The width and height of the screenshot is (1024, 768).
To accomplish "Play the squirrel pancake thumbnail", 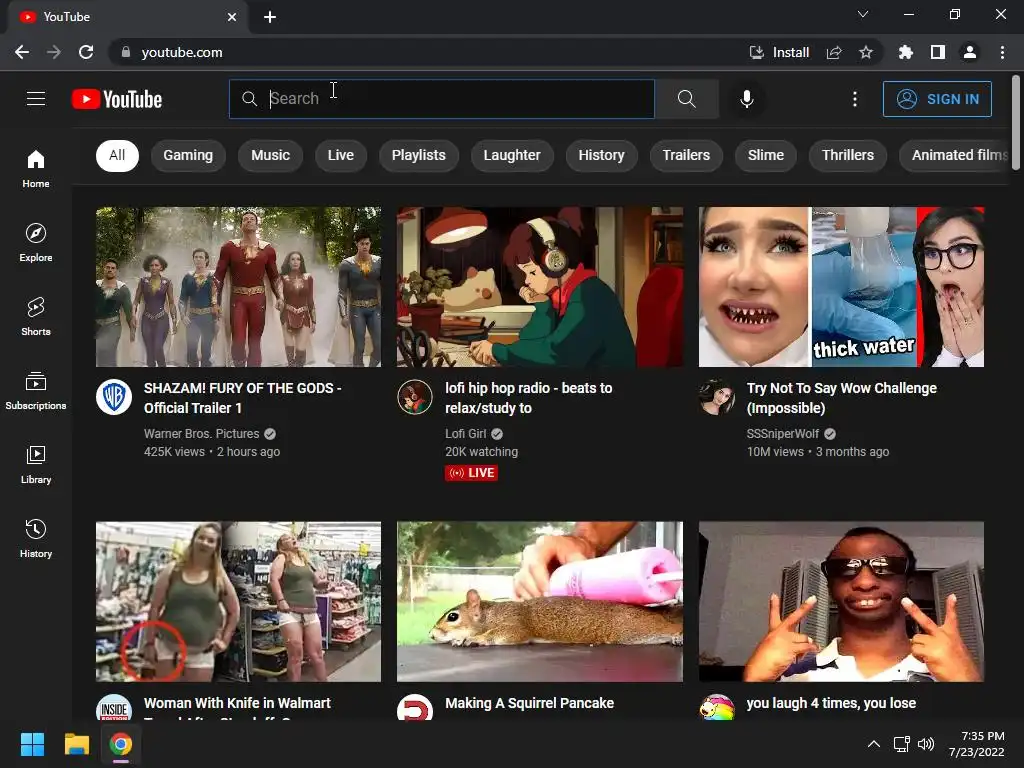I will [540, 601].
